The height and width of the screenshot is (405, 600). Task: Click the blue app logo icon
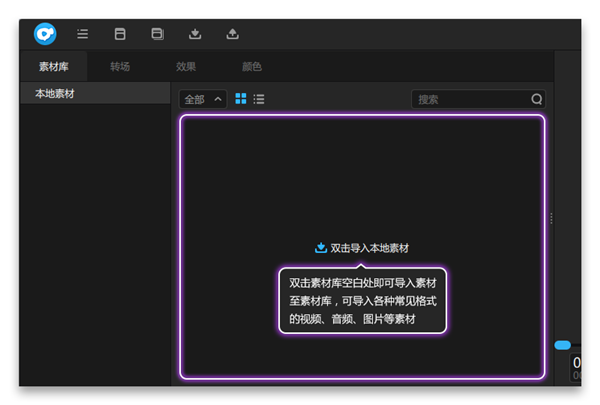44,34
